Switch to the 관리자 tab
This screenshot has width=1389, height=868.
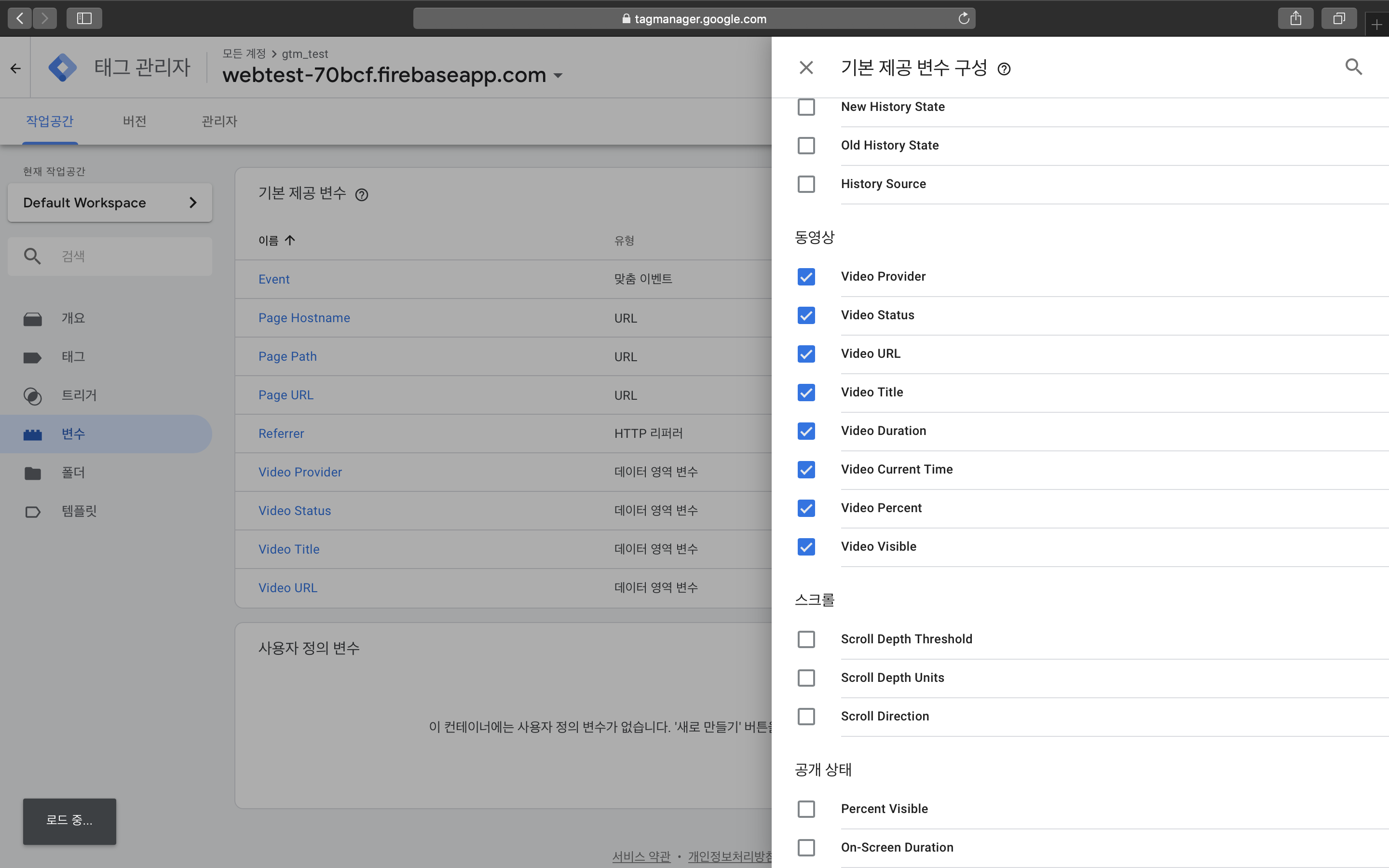pos(219,121)
